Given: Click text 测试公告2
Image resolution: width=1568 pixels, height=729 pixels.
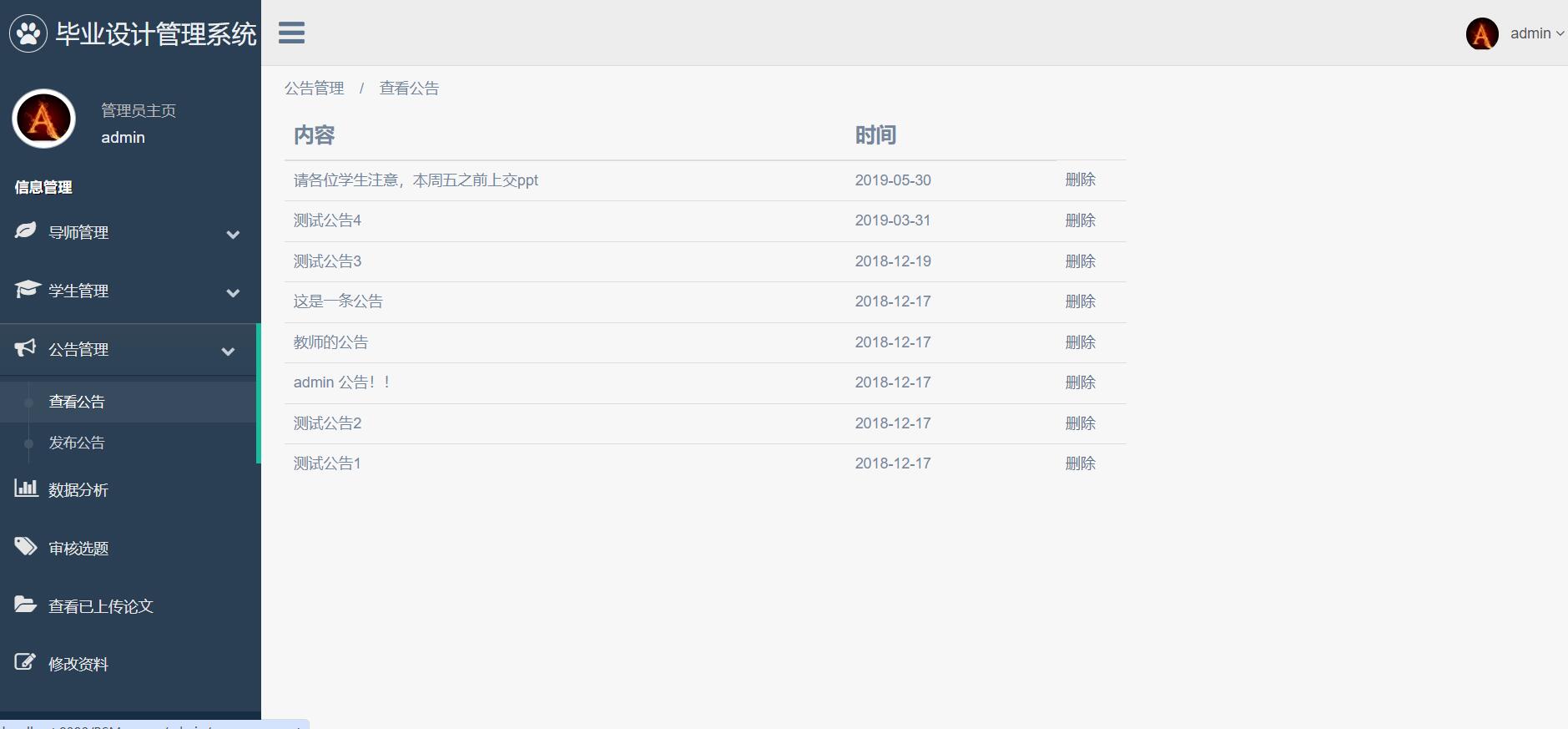Looking at the screenshot, I should [327, 423].
